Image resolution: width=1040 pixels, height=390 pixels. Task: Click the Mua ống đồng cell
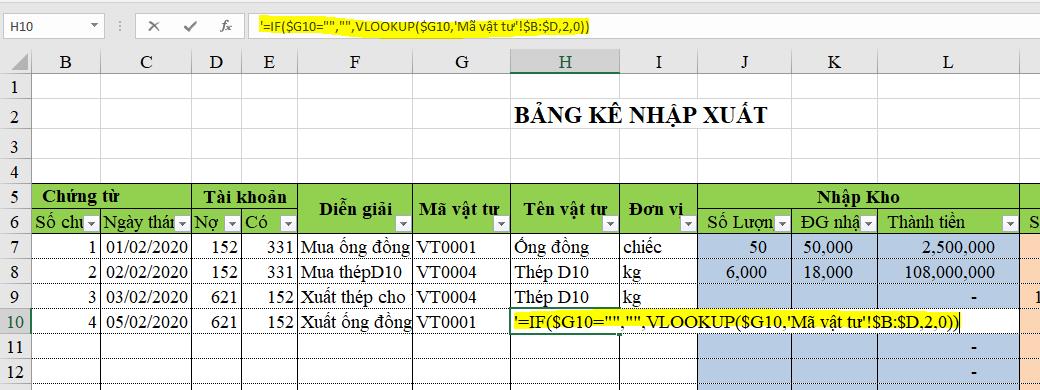[355, 247]
